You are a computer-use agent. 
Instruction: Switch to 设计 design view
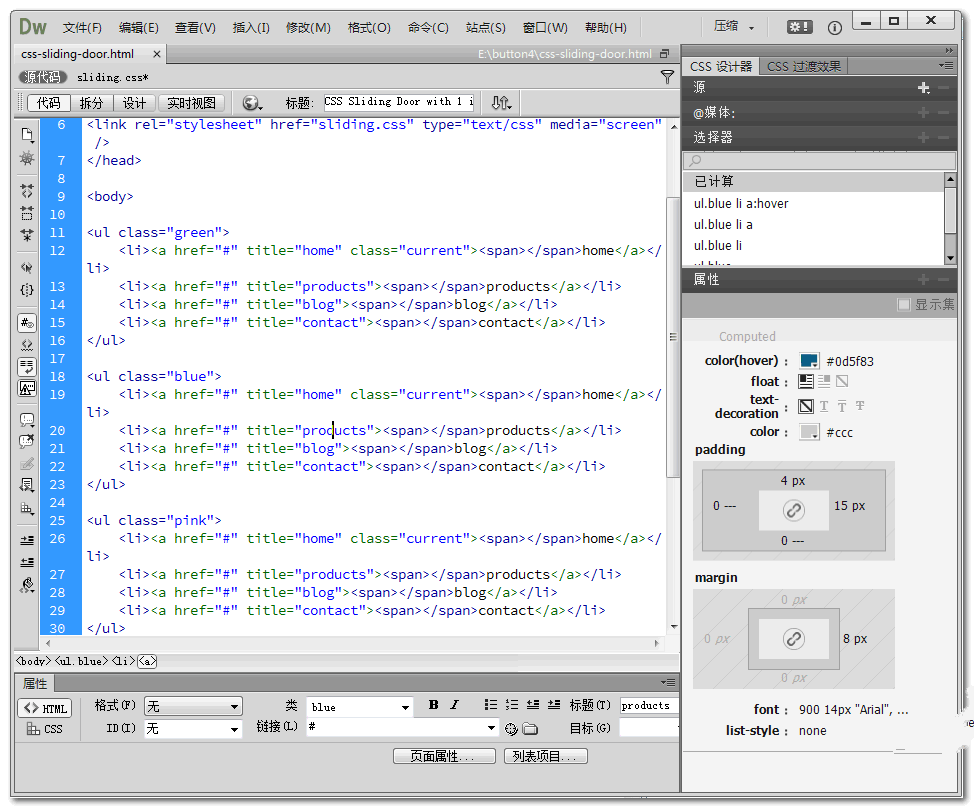coord(134,103)
